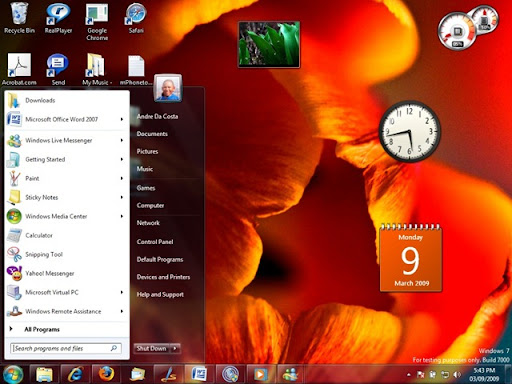
Task: Launch Calculator from Start menu
Action: pos(67,235)
